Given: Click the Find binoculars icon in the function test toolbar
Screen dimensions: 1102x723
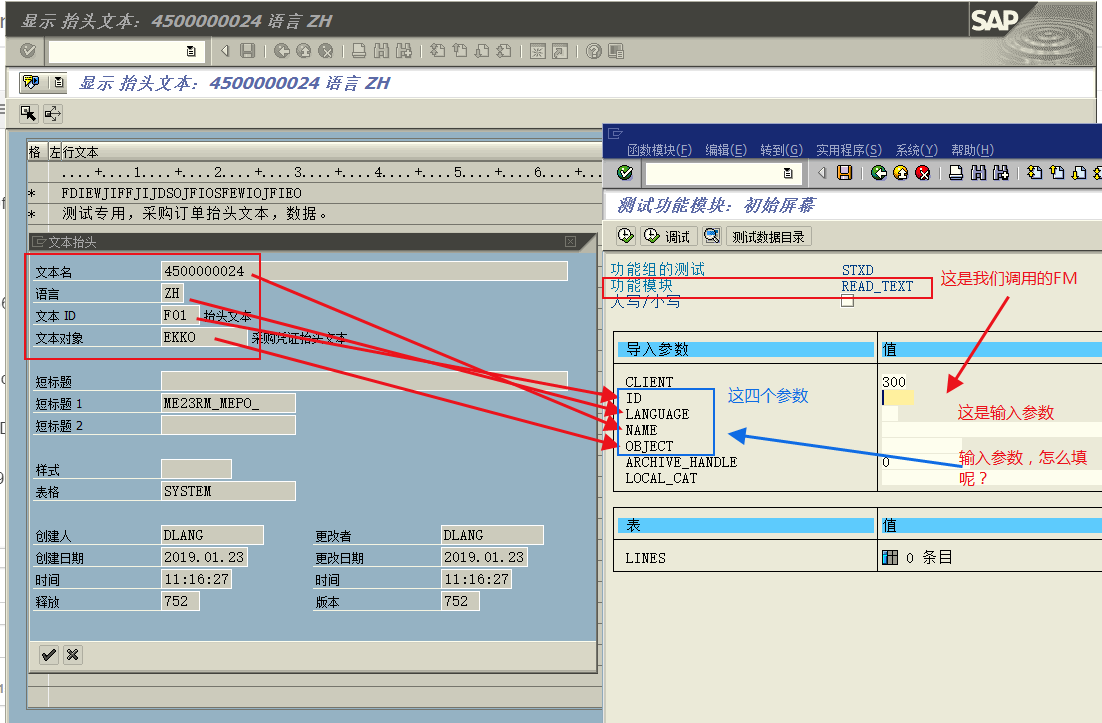Looking at the screenshot, I should point(978,173).
